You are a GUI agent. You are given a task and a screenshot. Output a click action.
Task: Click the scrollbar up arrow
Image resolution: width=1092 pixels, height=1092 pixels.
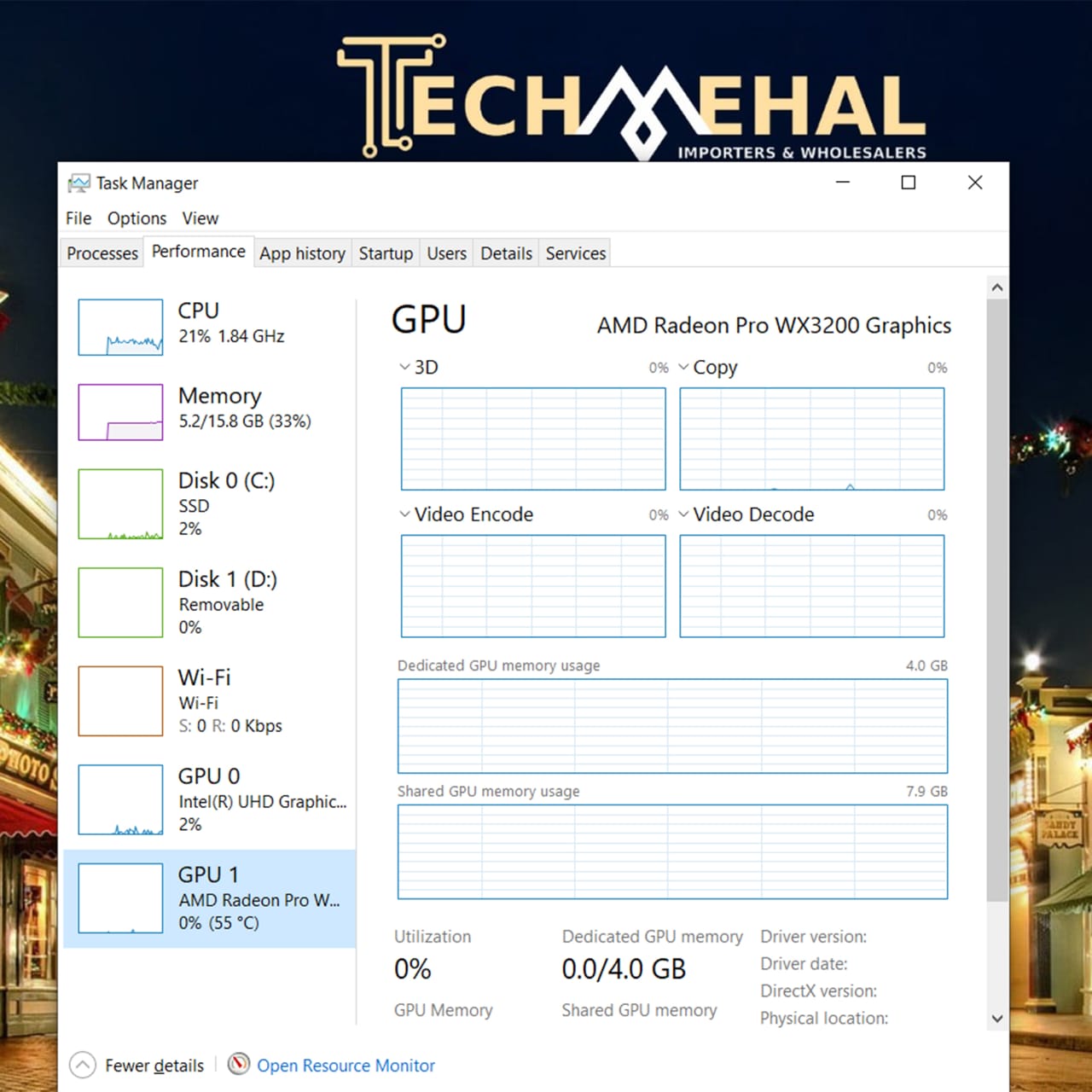[996, 288]
